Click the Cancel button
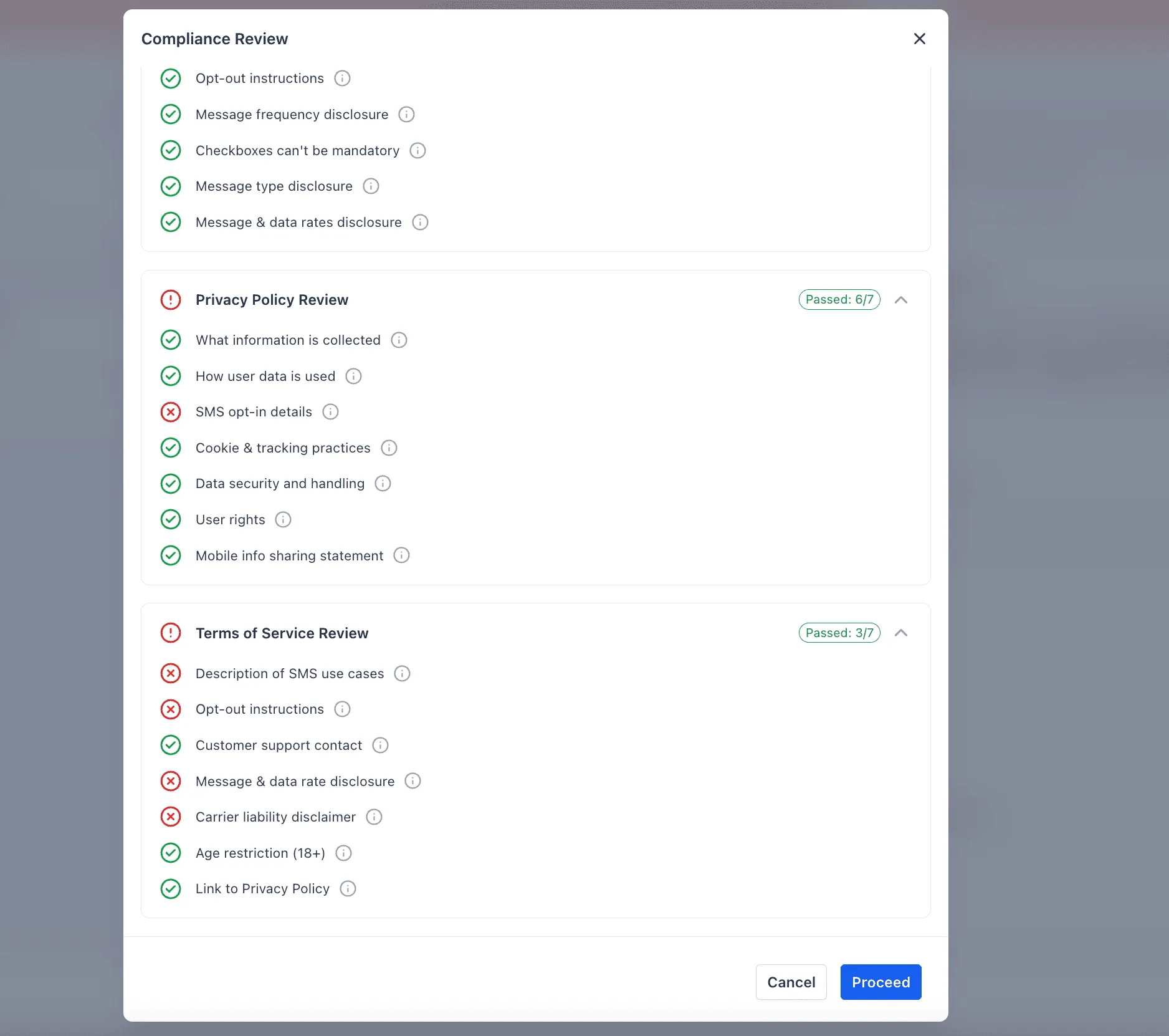1169x1036 pixels. tap(791, 982)
